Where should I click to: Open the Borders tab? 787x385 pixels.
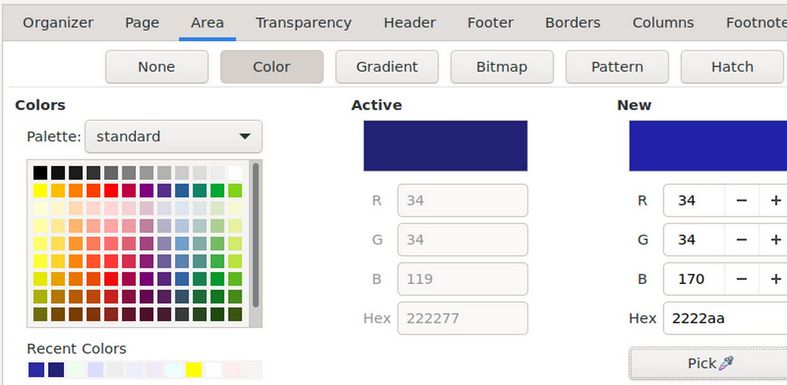point(573,23)
